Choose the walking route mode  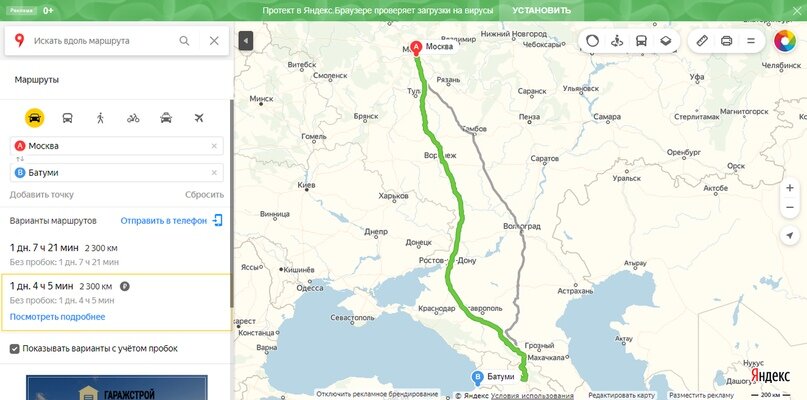100,118
